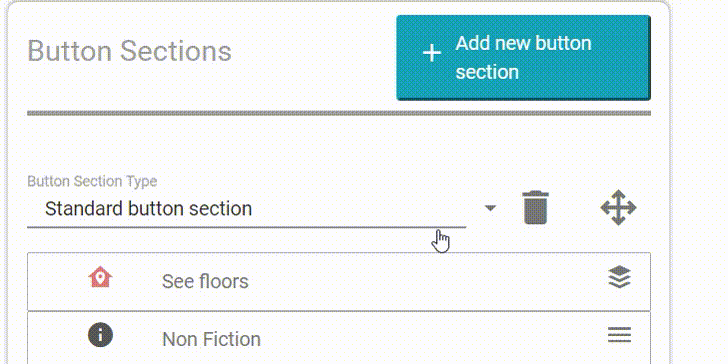Select the 'Non Fiction' button row
The height and width of the screenshot is (364, 728).
[x=339, y=338]
